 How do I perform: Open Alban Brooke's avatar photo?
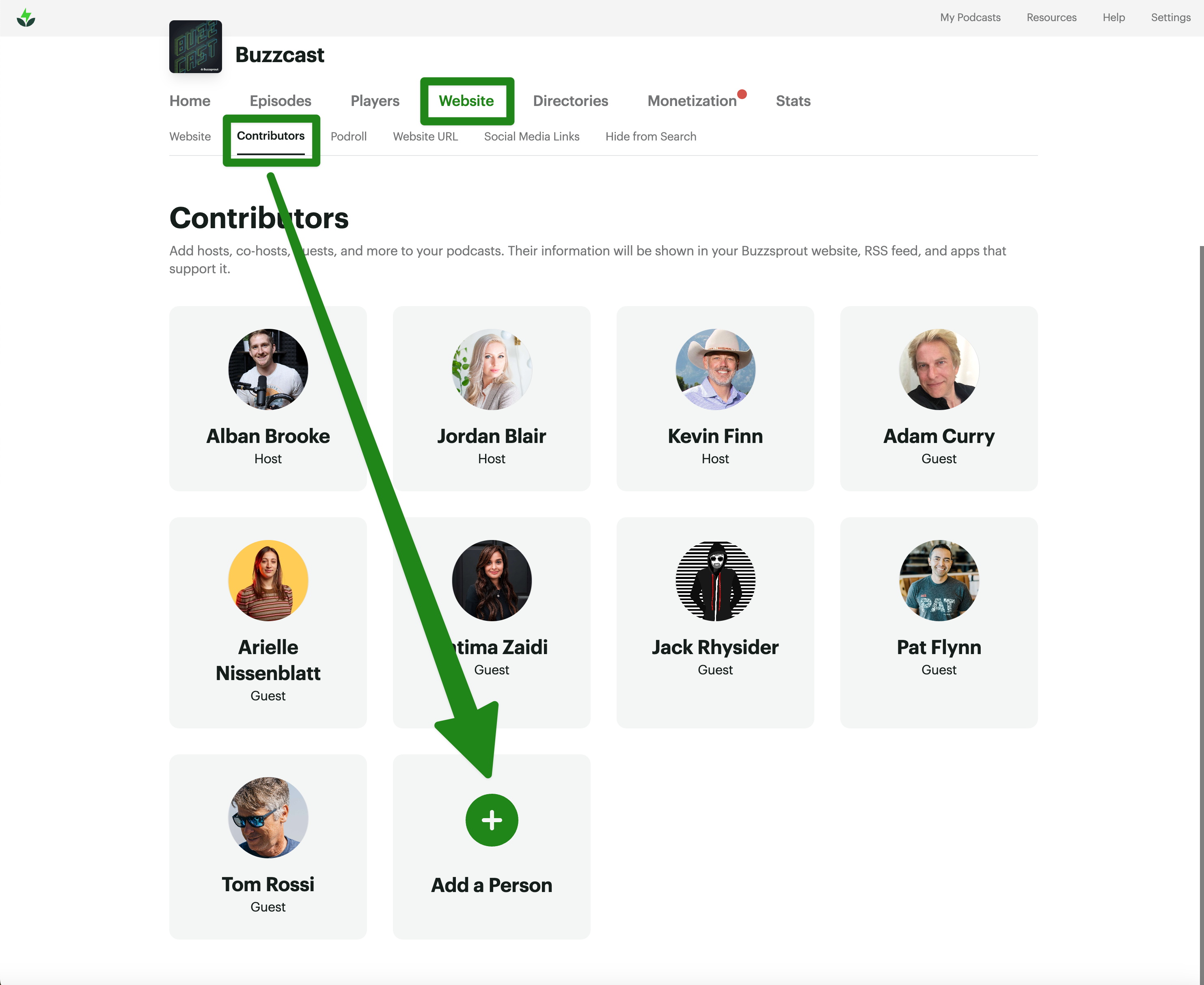[x=268, y=369]
